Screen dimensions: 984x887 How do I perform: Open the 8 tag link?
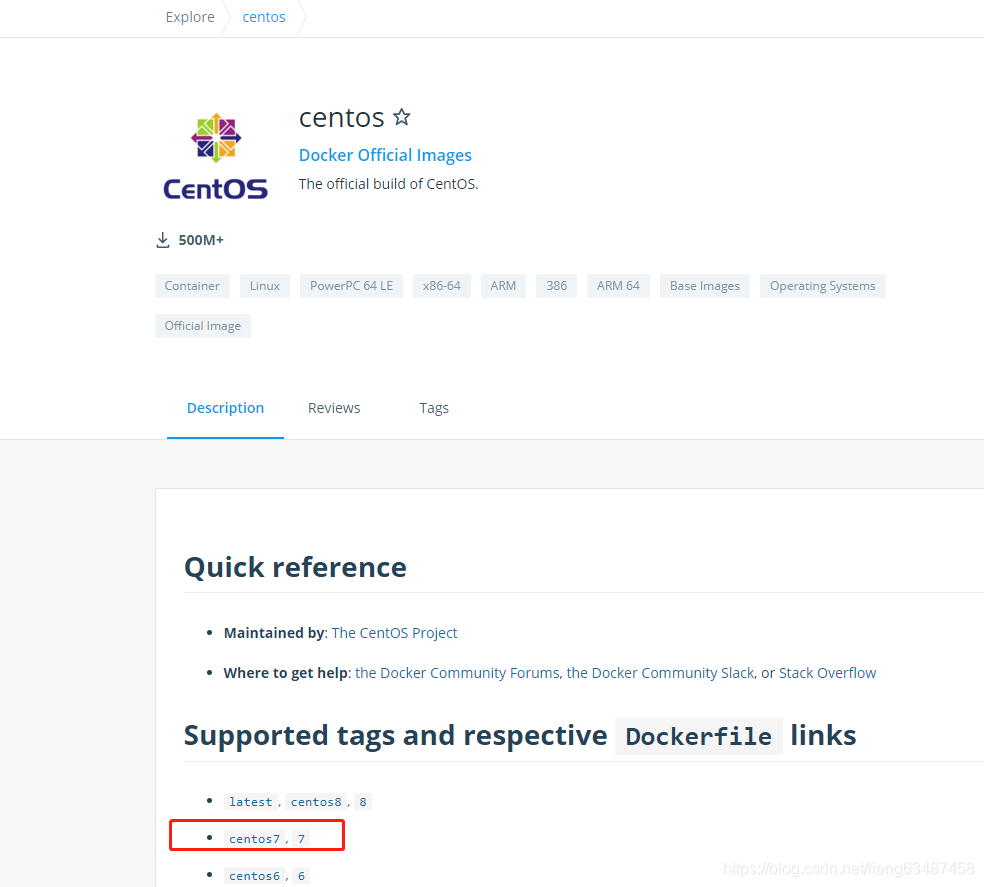pos(363,802)
